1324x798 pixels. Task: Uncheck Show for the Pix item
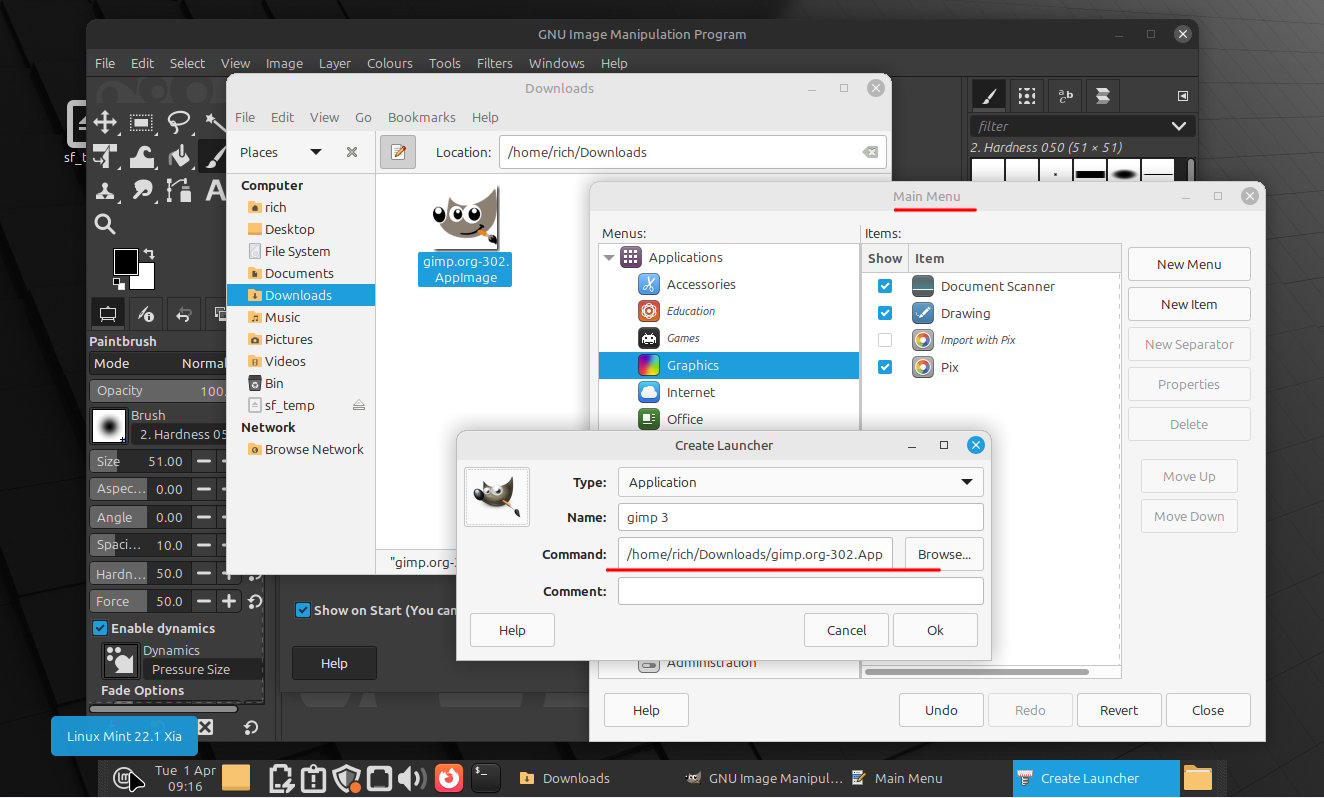[885, 367]
